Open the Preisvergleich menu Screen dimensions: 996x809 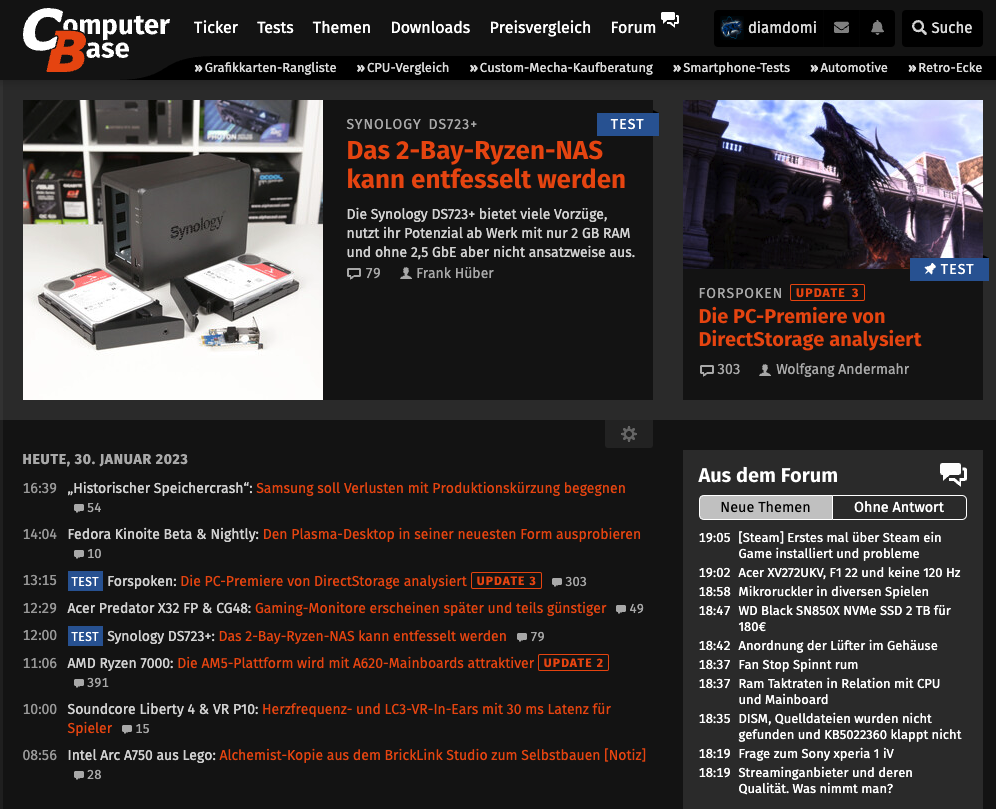pos(540,28)
